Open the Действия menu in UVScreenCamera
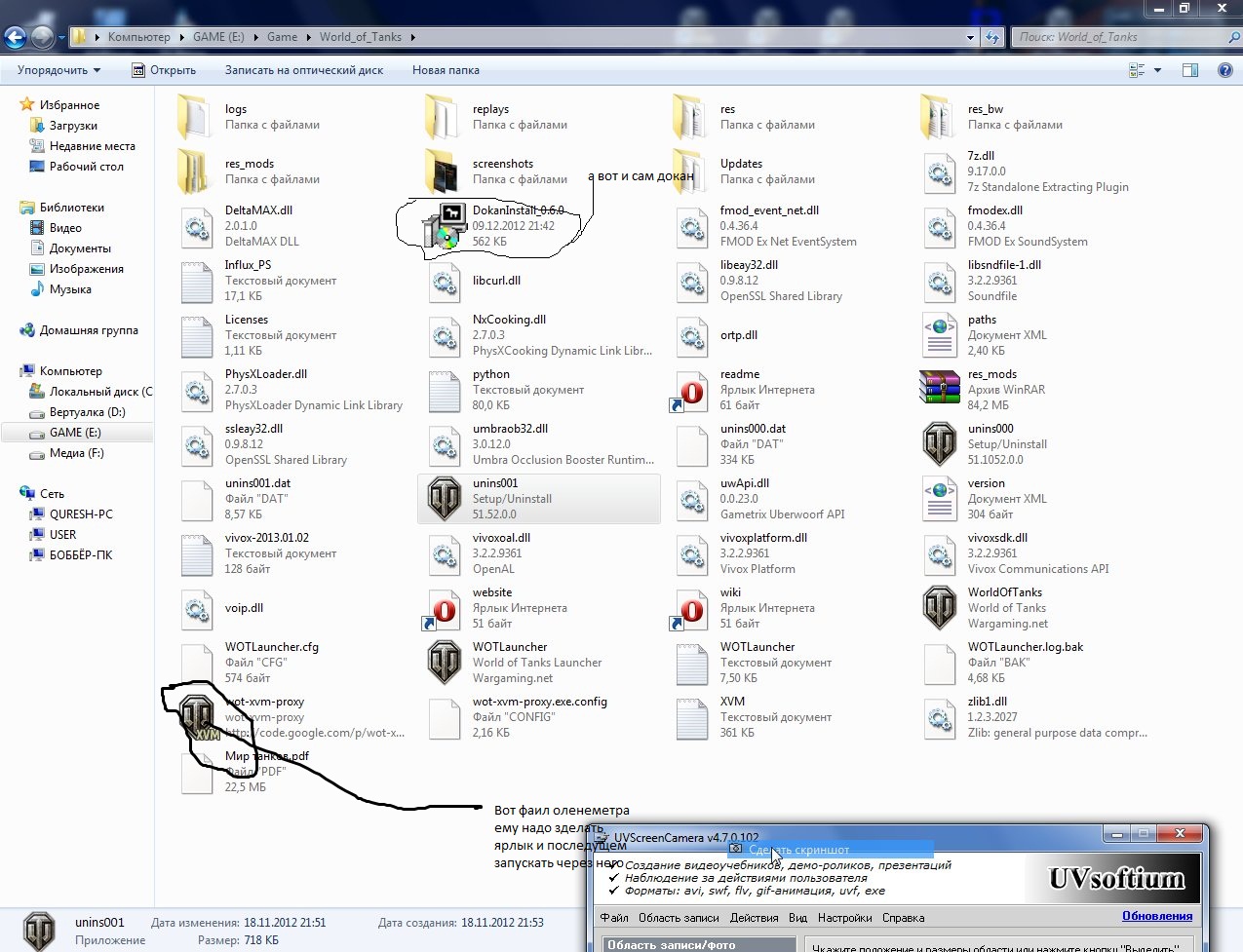The image size is (1243, 952). tap(754, 918)
